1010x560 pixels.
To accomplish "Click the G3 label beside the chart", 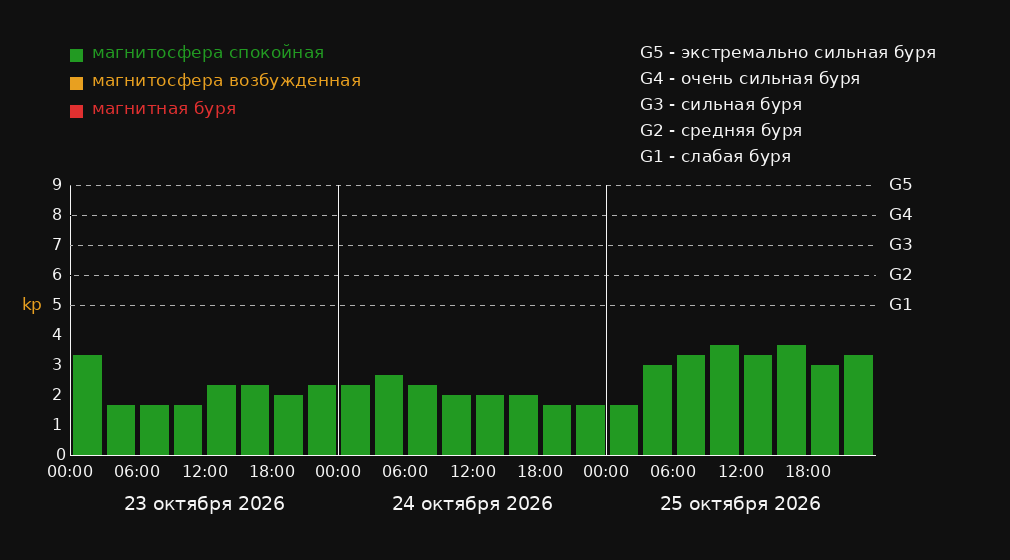I will [900, 245].
